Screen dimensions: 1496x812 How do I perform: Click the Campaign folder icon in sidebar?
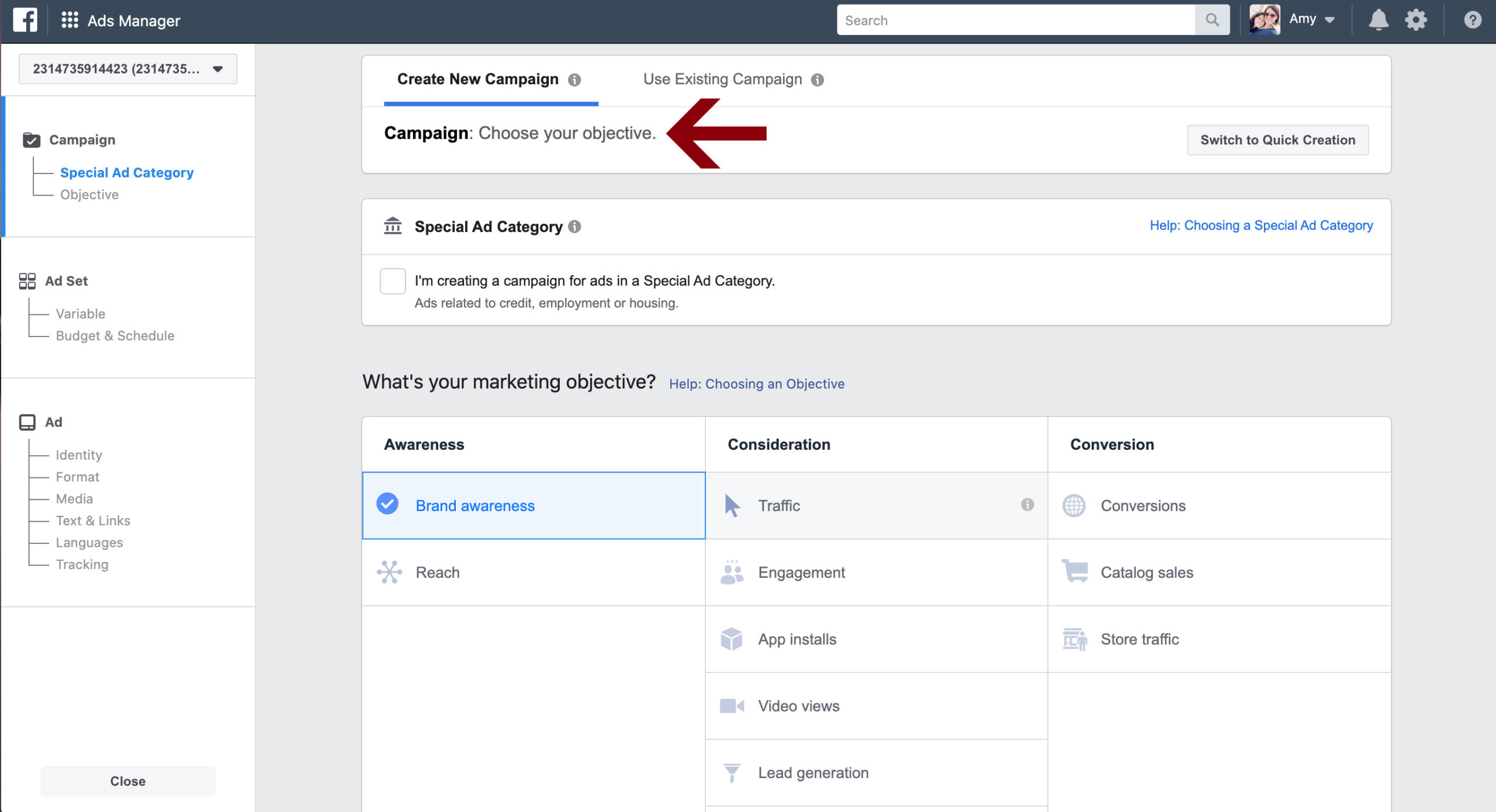pyautogui.click(x=31, y=140)
